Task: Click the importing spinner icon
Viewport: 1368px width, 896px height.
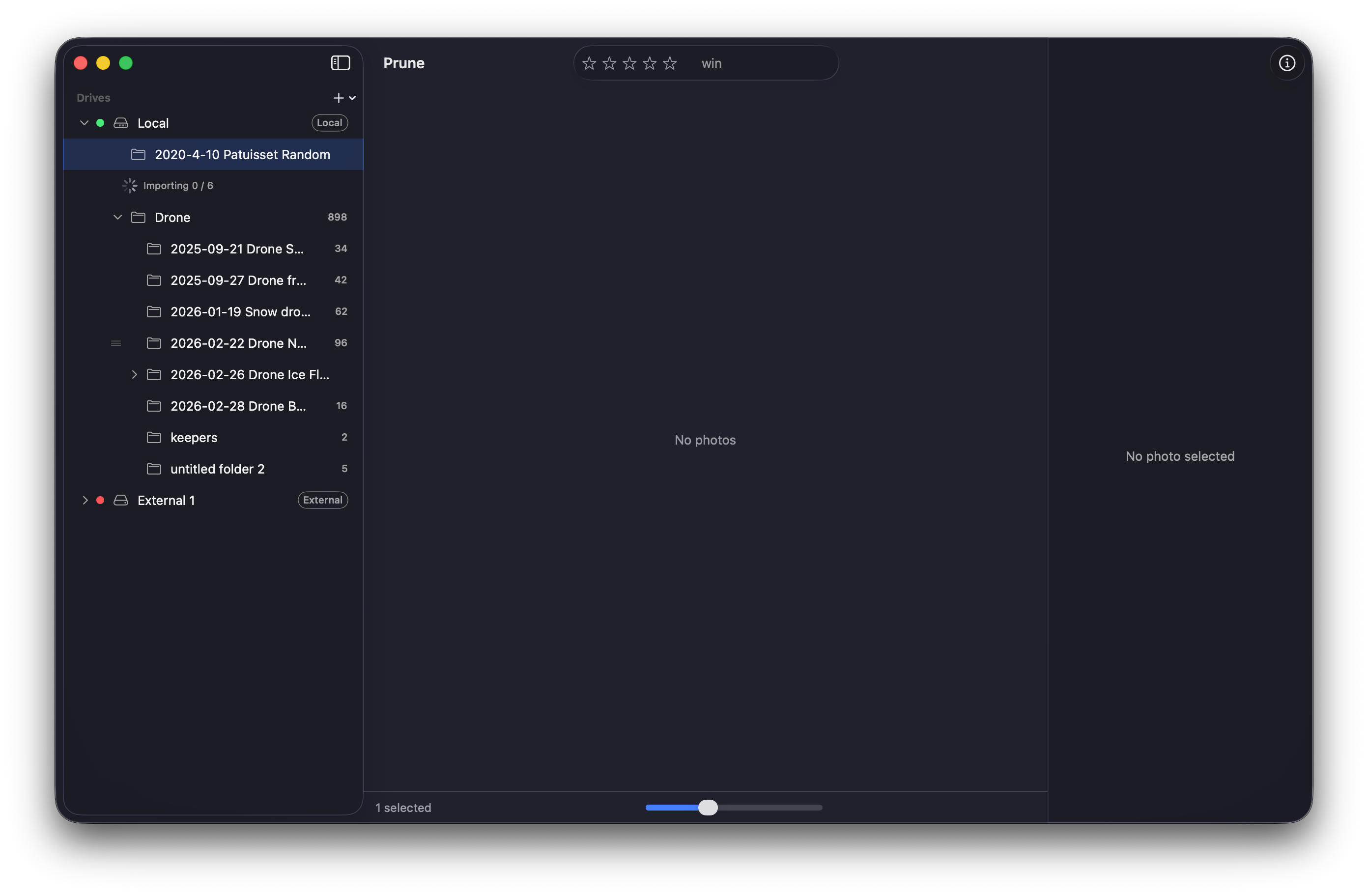Action: coord(129,185)
